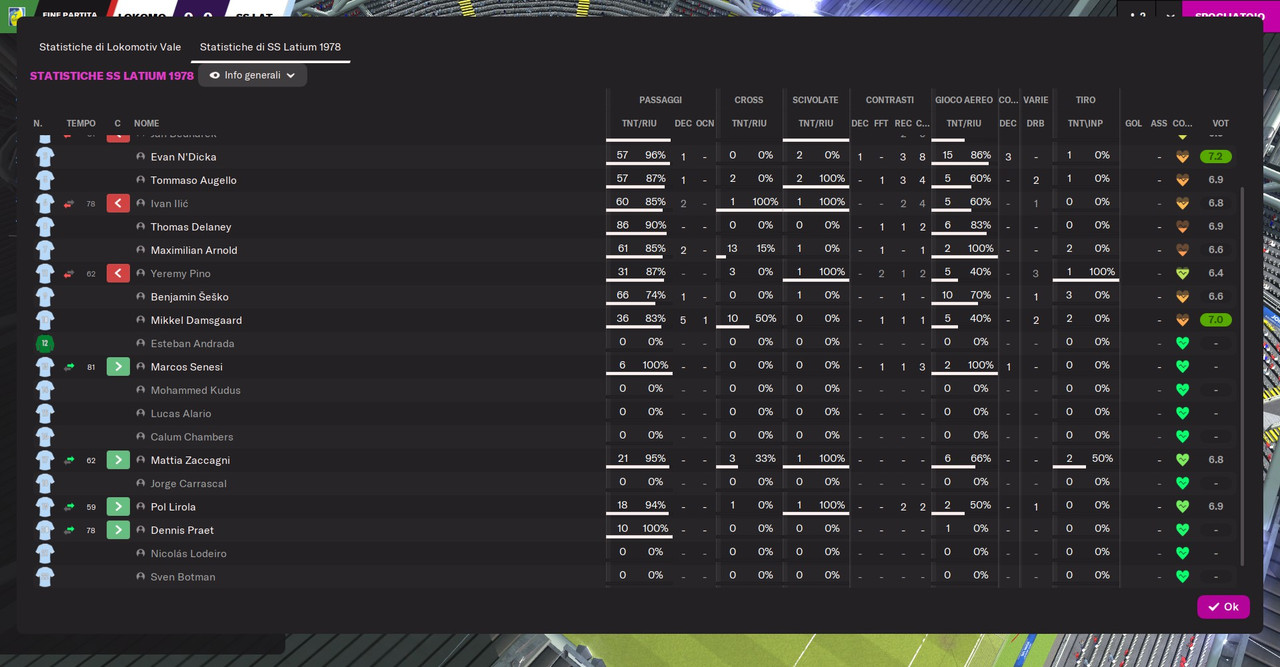Click the GIOCO AEREO column group header
Screen dimensions: 1280x667
point(964,100)
